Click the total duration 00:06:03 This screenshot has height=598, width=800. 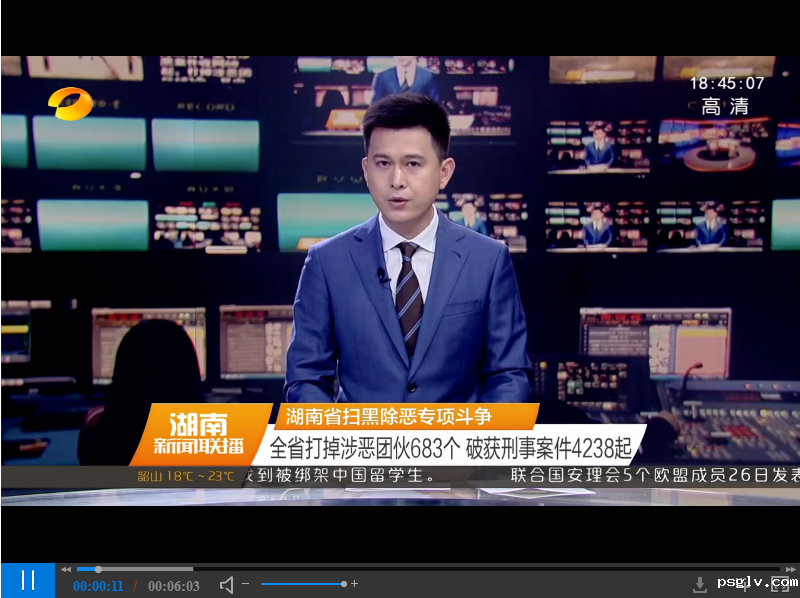[174, 586]
